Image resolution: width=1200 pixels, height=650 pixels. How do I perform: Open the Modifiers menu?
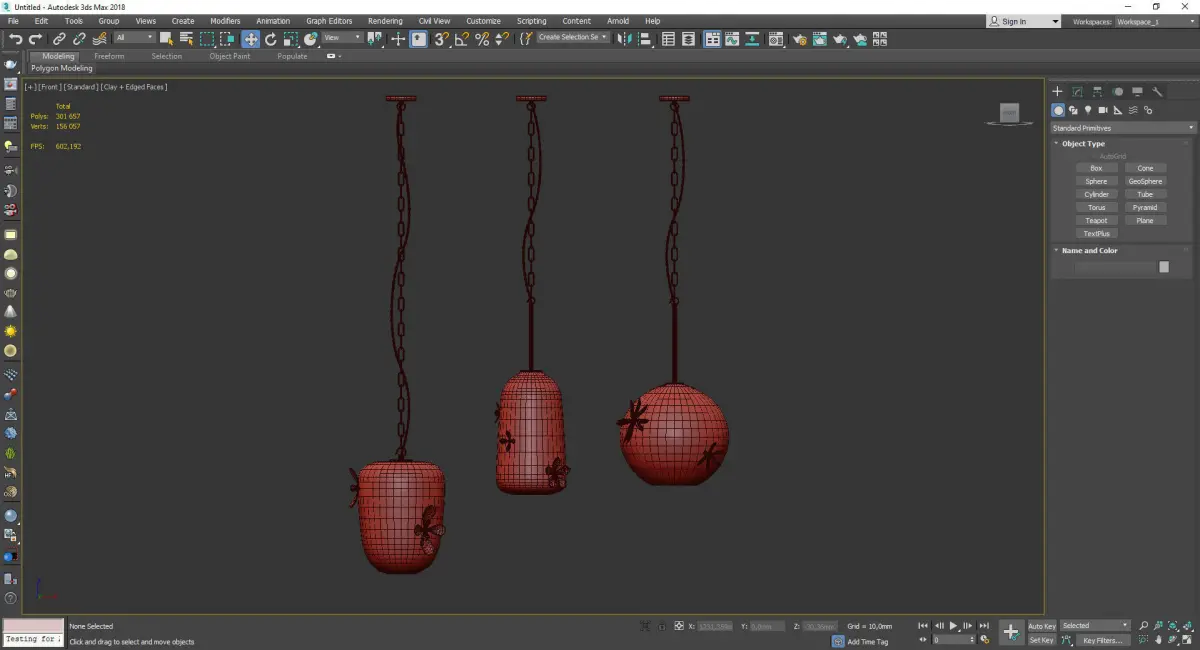(225, 21)
